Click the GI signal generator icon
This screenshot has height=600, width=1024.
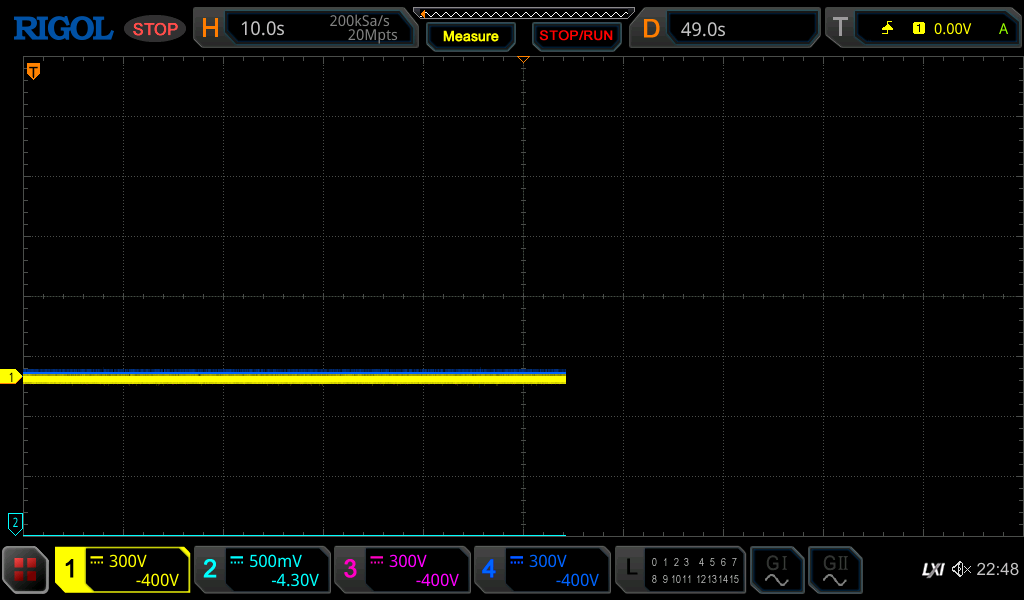point(777,570)
